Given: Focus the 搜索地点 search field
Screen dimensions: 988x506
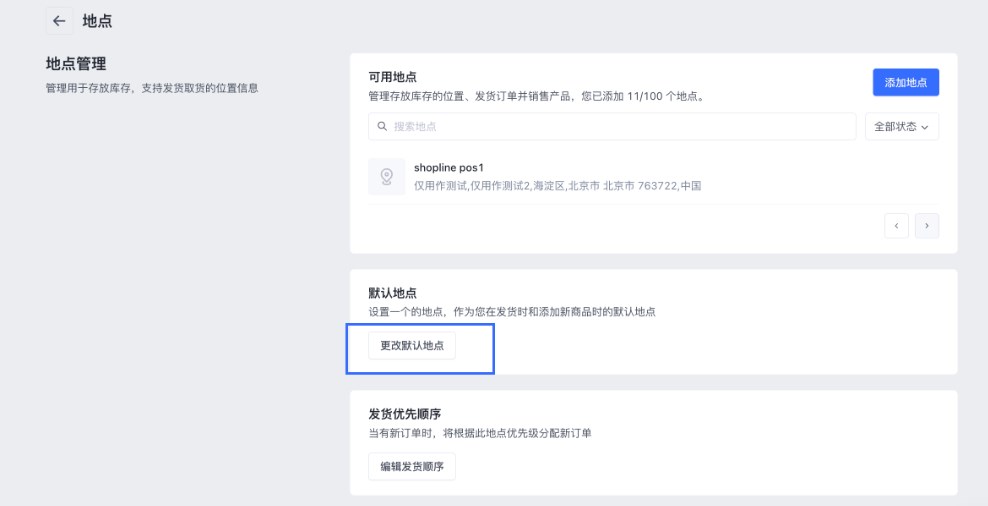Looking at the screenshot, I should [x=620, y=127].
